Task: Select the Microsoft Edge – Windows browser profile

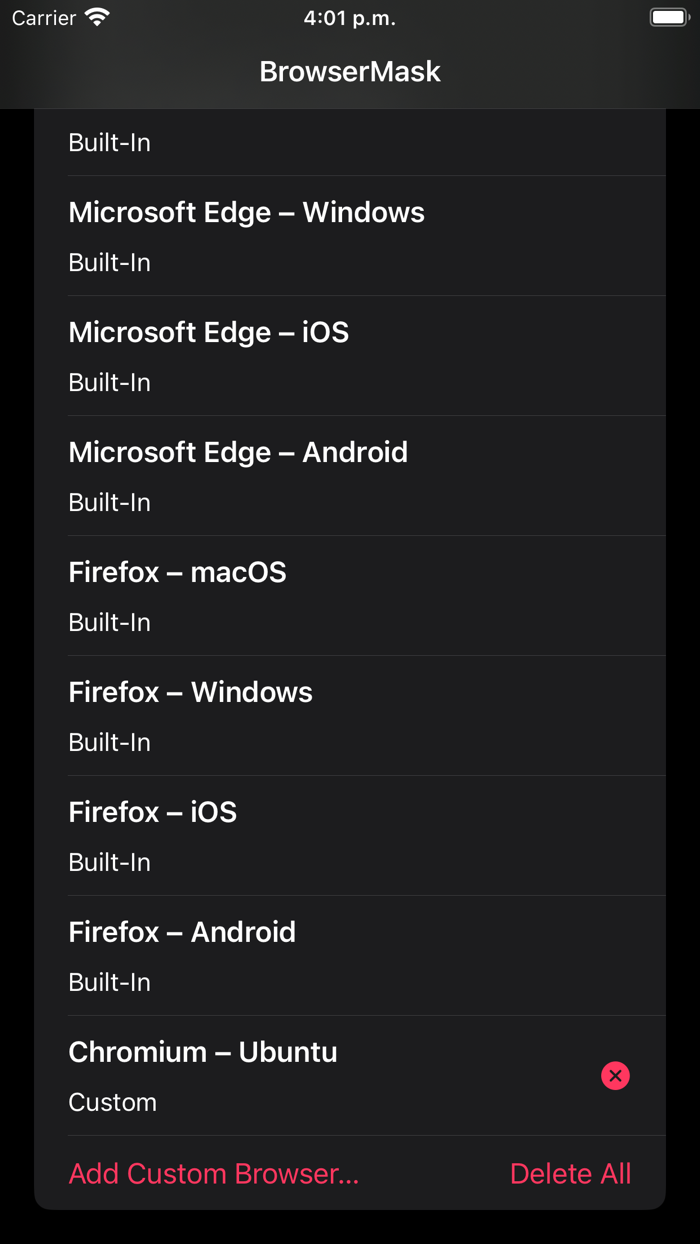Action: pyautogui.click(x=246, y=212)
